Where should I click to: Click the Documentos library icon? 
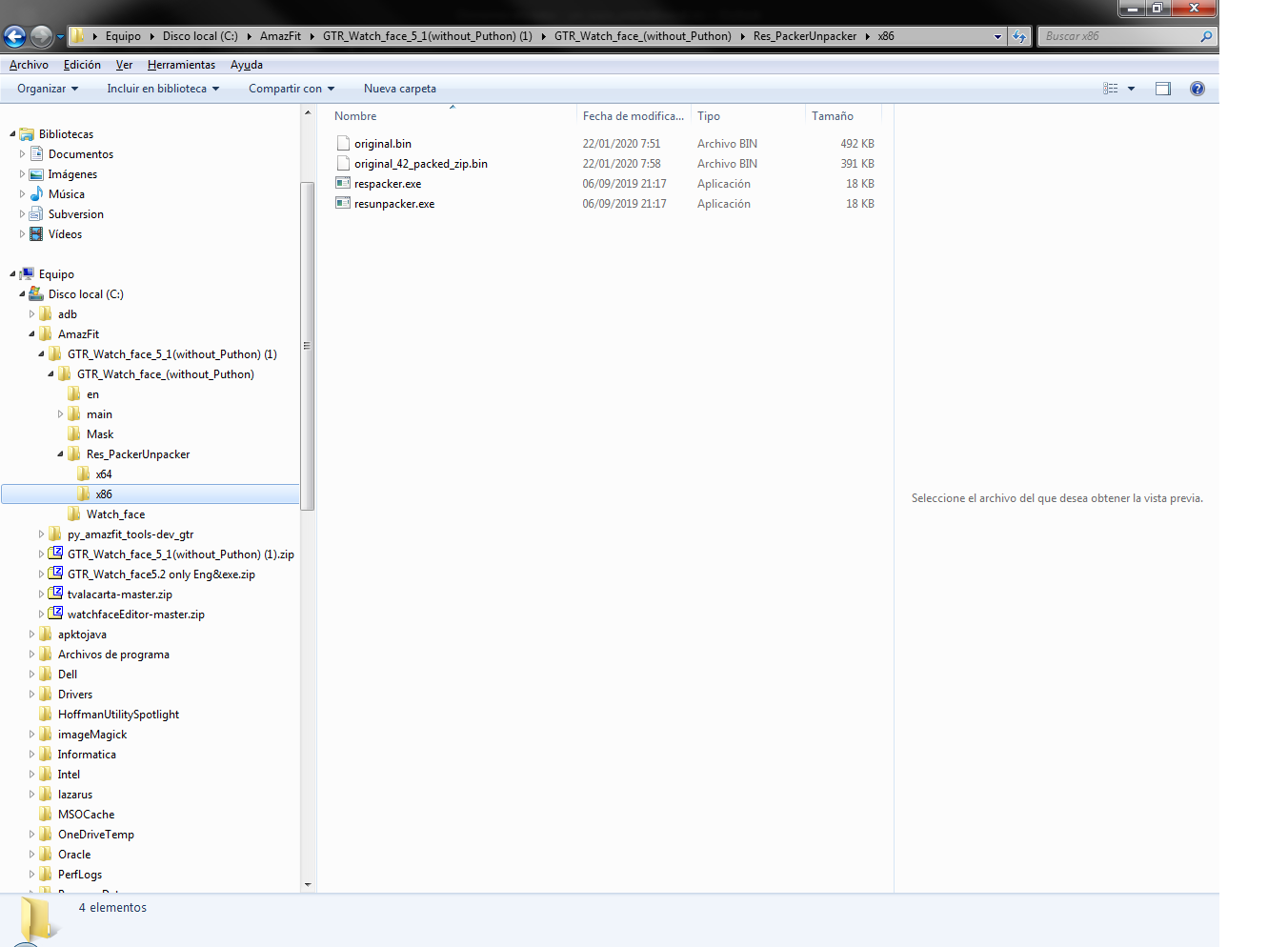(x=36, y=153)
